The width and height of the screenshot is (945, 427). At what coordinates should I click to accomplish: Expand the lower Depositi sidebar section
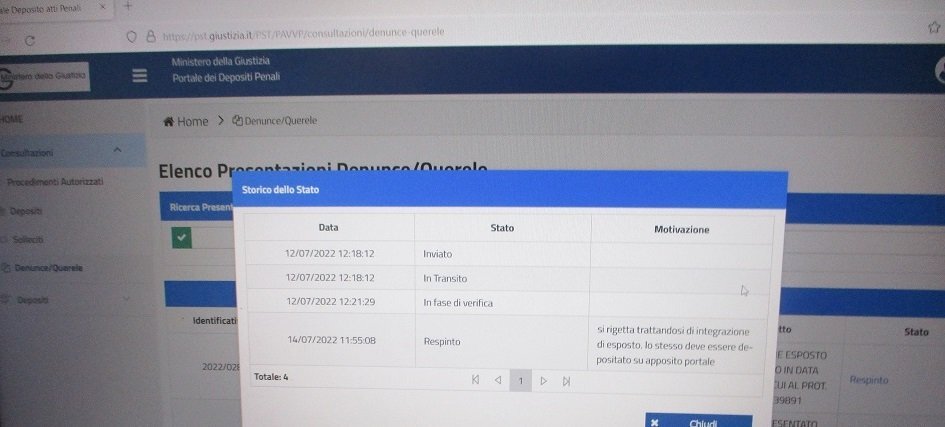click(124, 299)
